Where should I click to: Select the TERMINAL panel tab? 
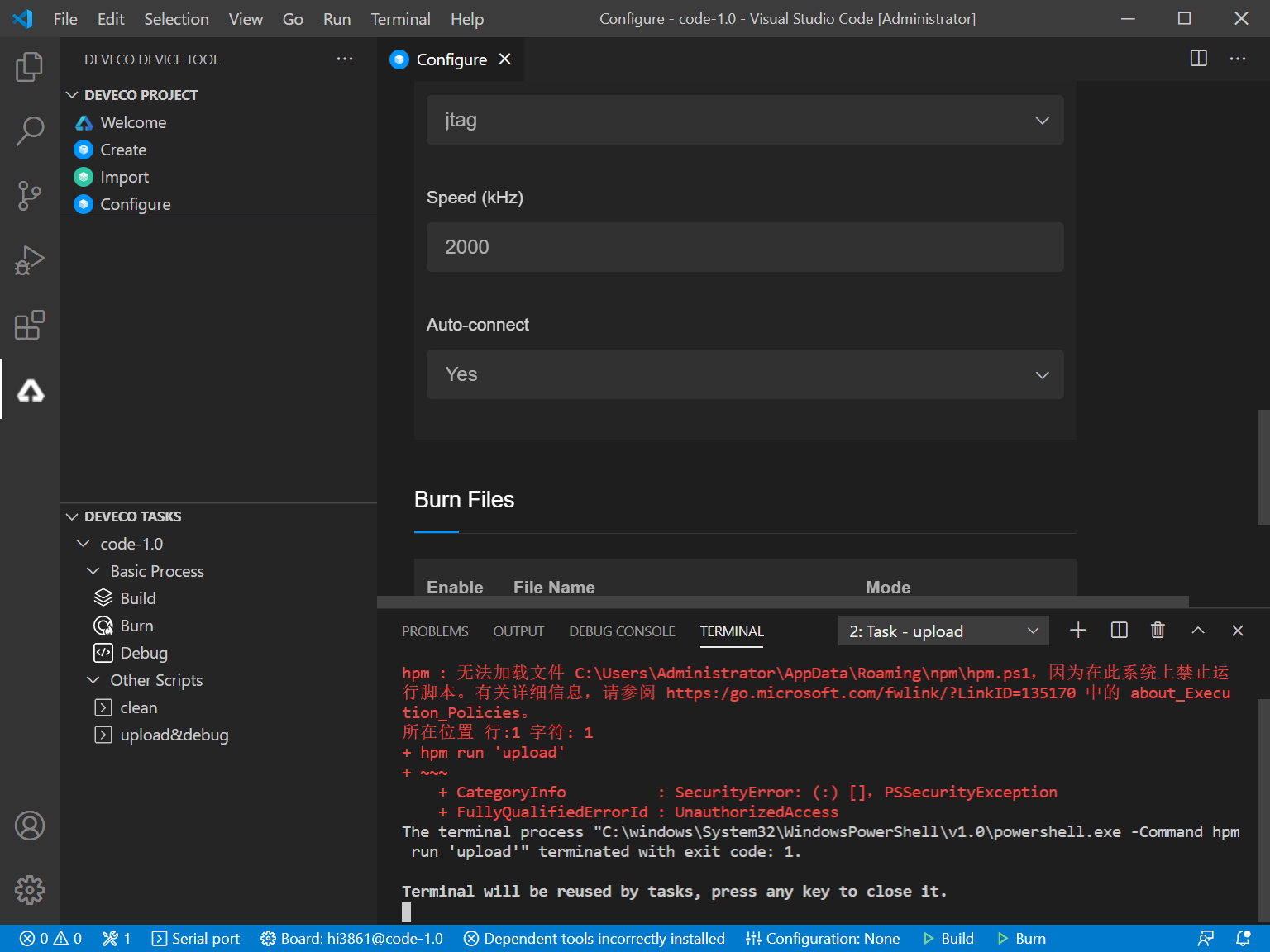[732, 631]
